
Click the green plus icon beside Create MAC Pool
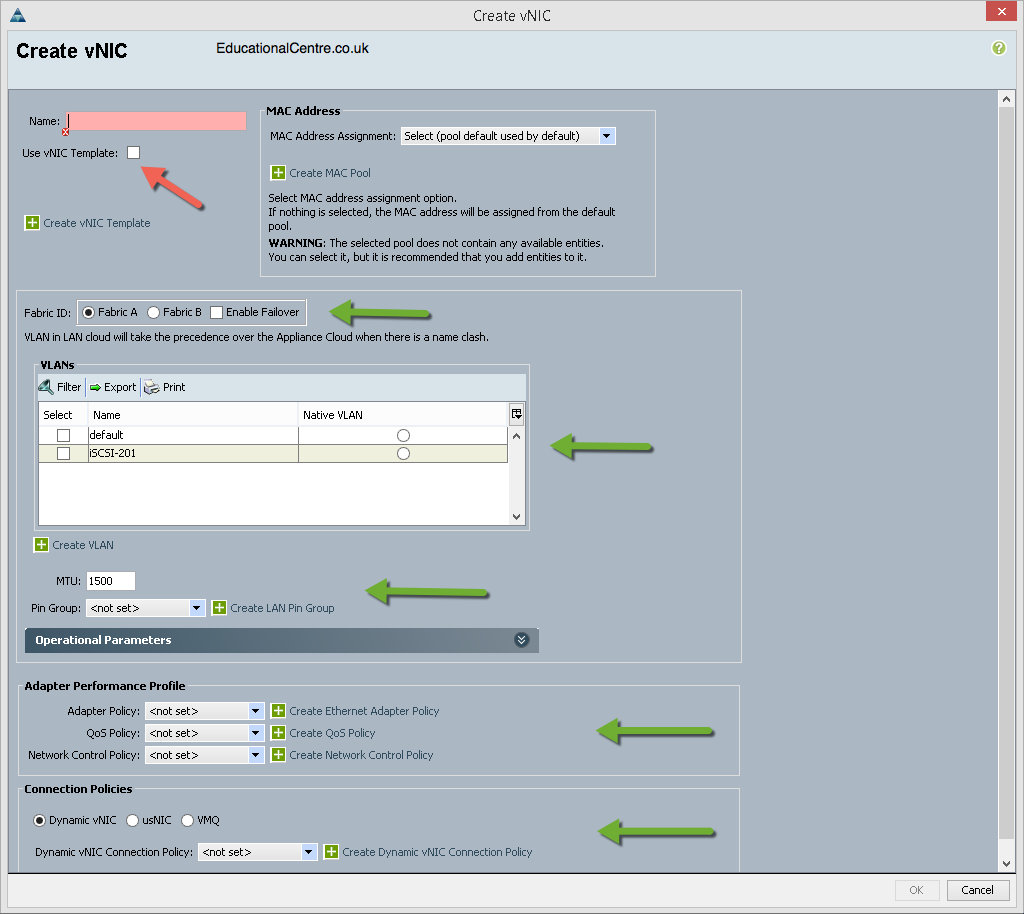[x=278, y=172]
